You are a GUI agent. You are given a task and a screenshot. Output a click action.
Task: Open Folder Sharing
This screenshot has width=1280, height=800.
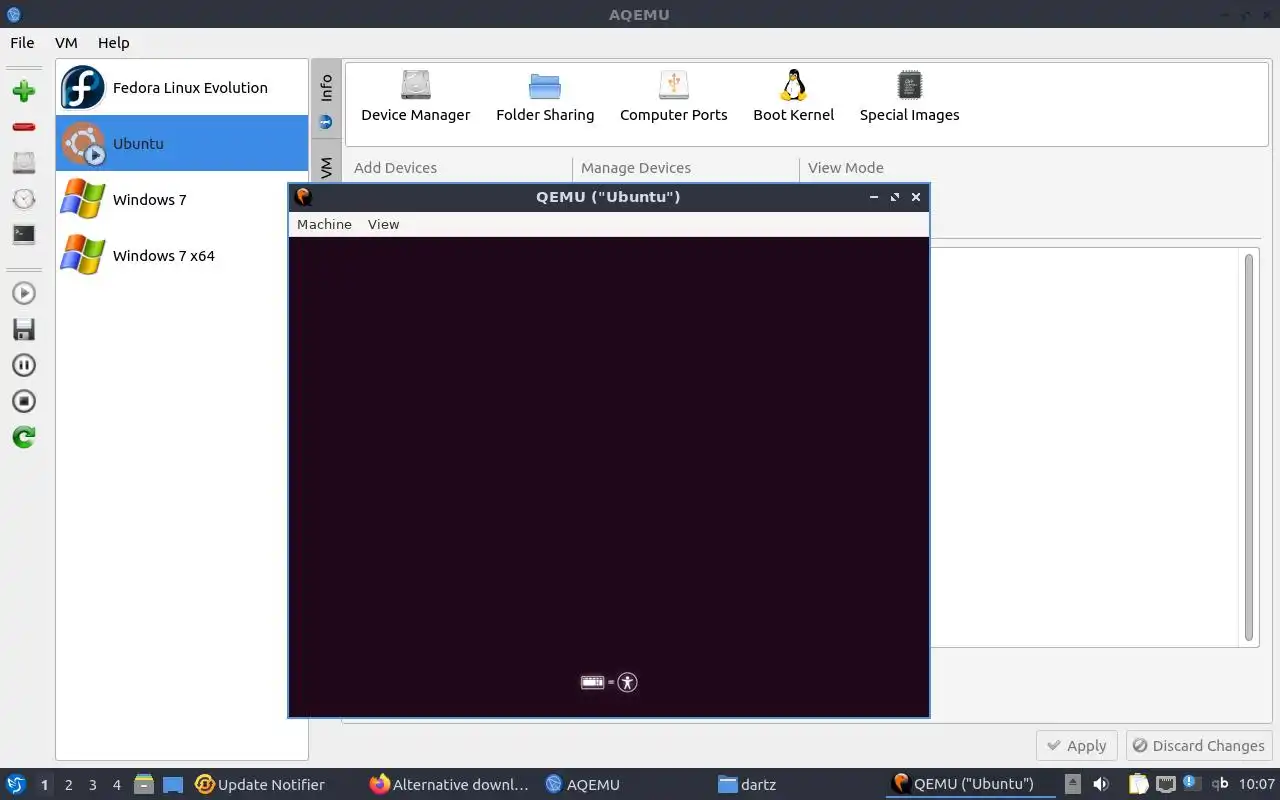(x=545, y=96)
